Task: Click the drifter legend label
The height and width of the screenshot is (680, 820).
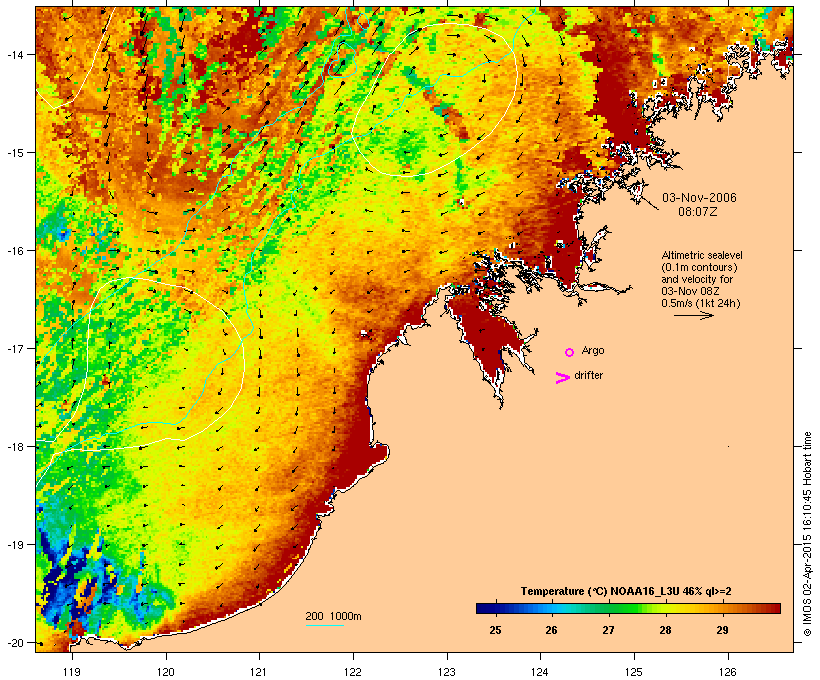Action: pyautogui.click(x=588, y=375)
